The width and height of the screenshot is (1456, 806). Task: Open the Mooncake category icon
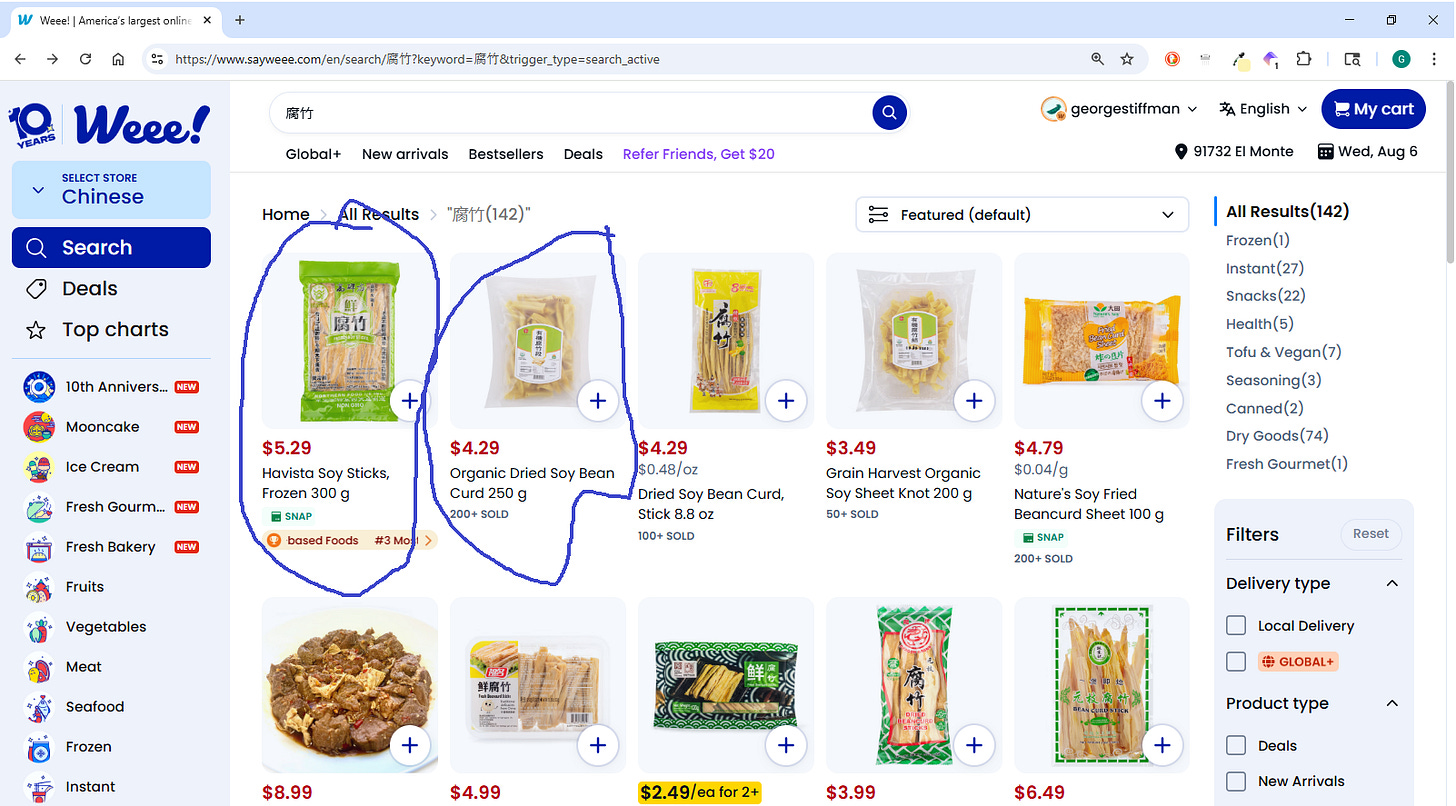39,427
